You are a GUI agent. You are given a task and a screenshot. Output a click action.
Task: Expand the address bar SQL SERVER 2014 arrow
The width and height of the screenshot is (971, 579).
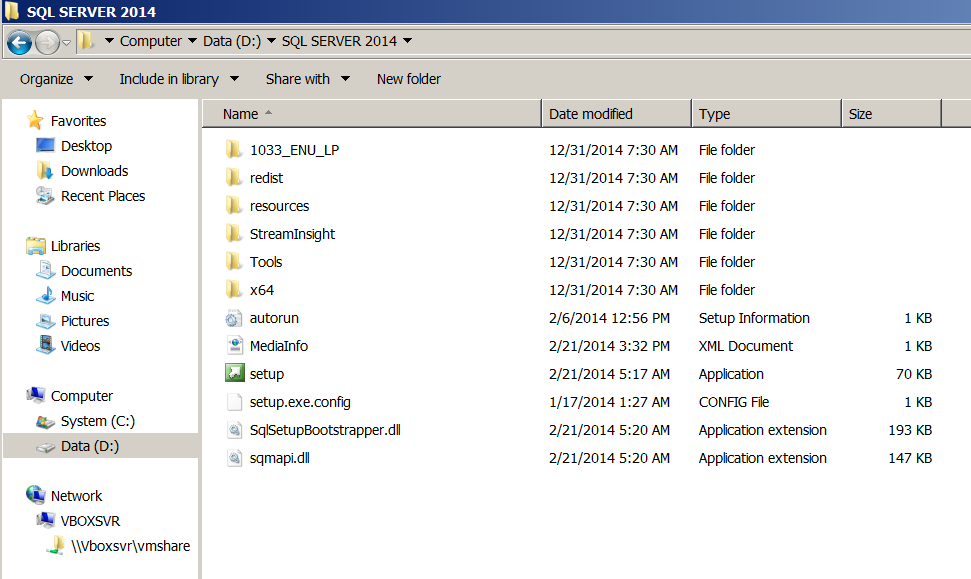409,42
